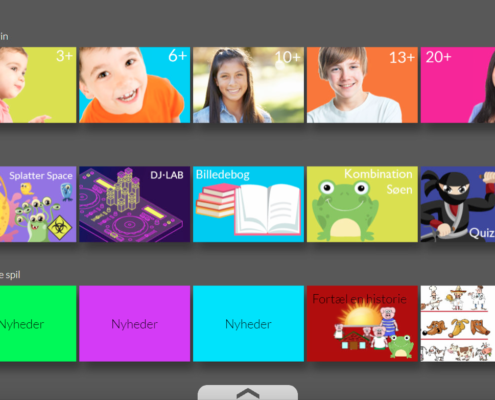This screenshot has height=400, width=495.
Task: Click the open book illustration in Billedebog
Action: pos(268,209)
